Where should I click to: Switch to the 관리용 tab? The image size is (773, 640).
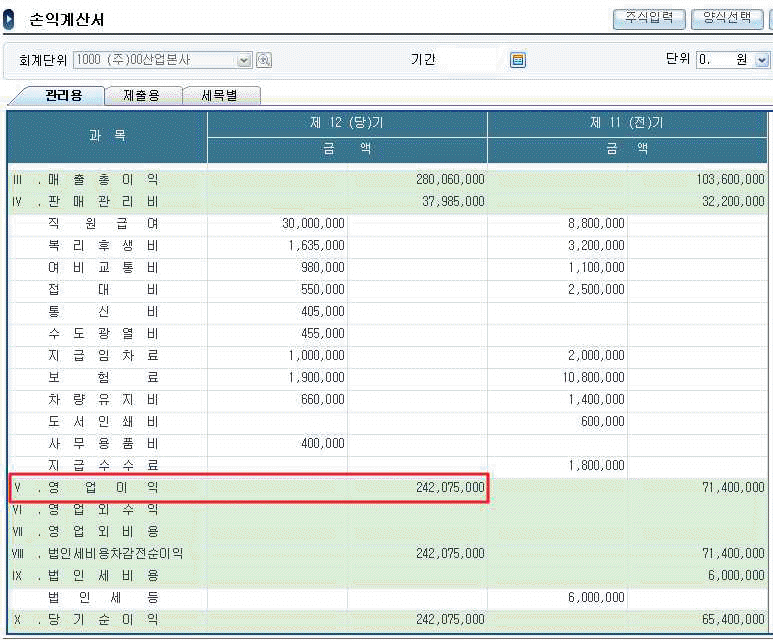point(61,96)
